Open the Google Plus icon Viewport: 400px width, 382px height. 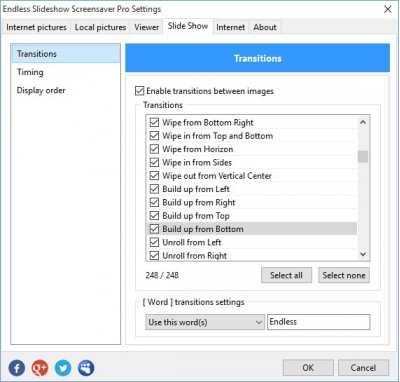coord(40,368)
